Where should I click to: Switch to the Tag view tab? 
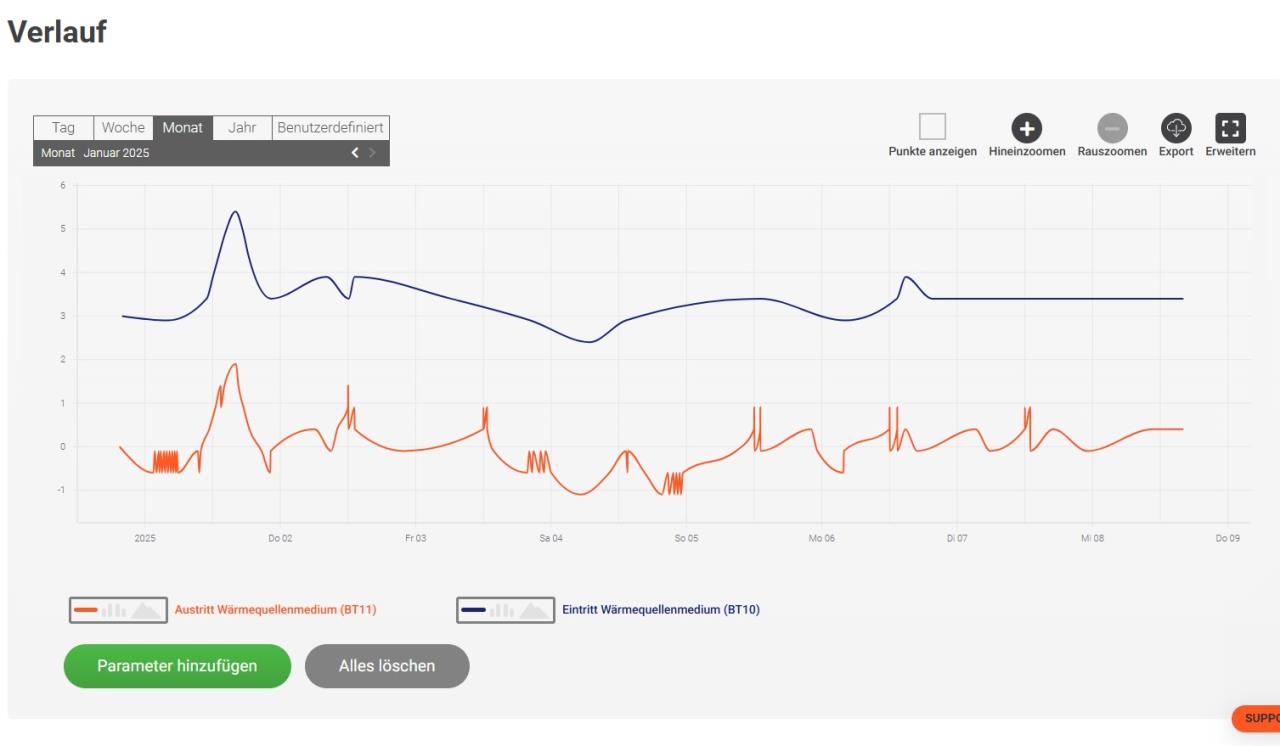63,128
